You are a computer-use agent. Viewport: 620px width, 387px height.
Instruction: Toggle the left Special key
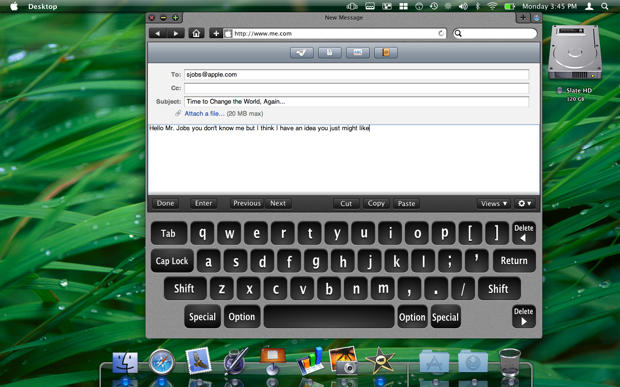coord(202,317)
